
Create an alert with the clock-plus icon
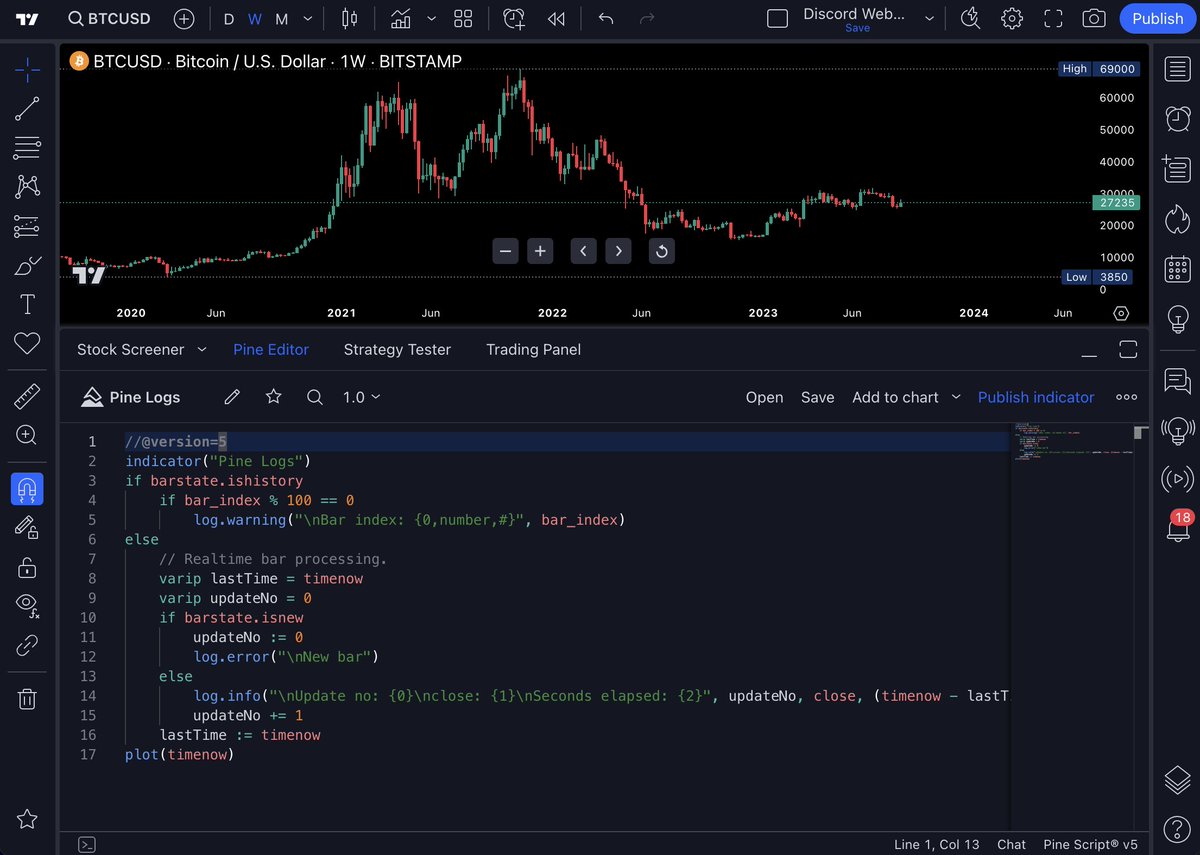[514, 19]
